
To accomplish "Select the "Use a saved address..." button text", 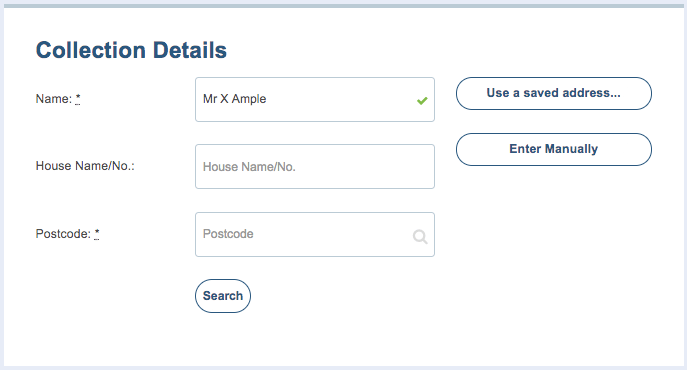I will click(x=554, y=93).
